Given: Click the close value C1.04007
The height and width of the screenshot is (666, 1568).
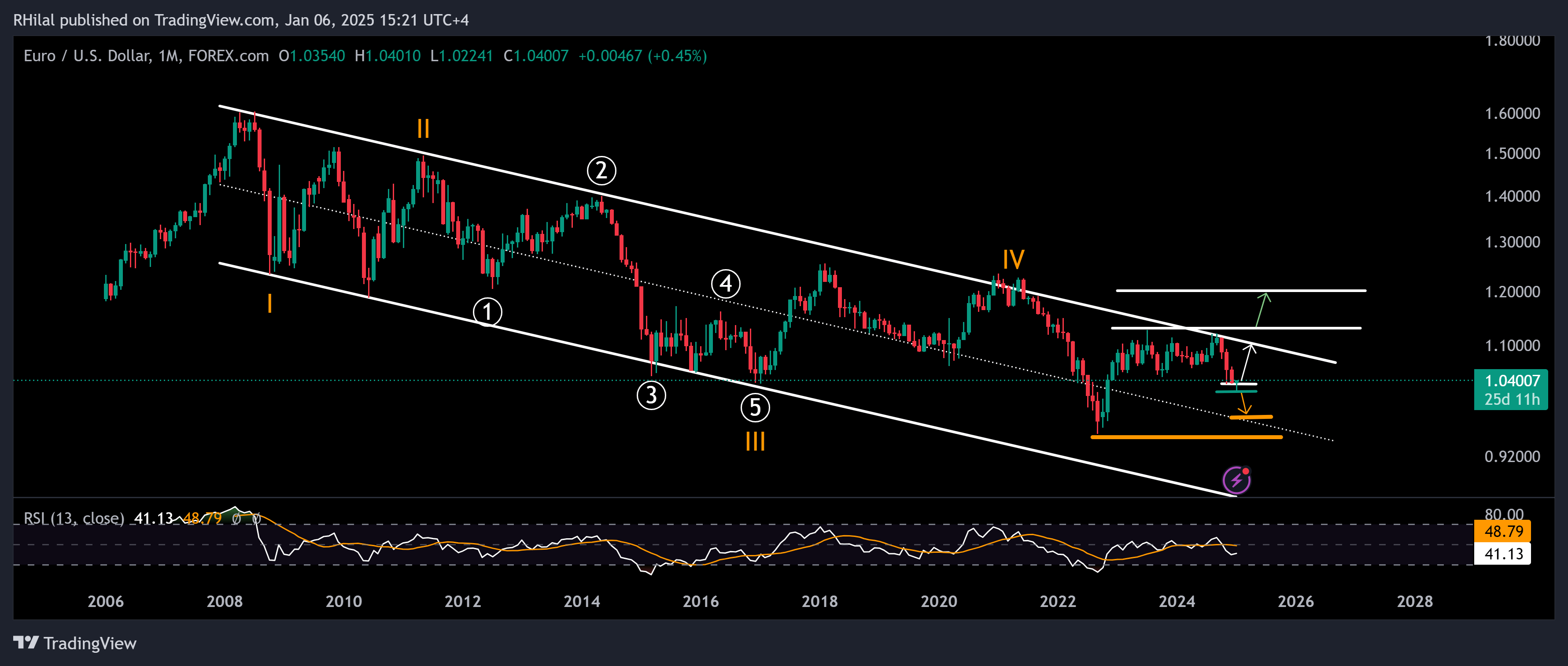Looking at the screenshot, I should click(x=536, y=56).
